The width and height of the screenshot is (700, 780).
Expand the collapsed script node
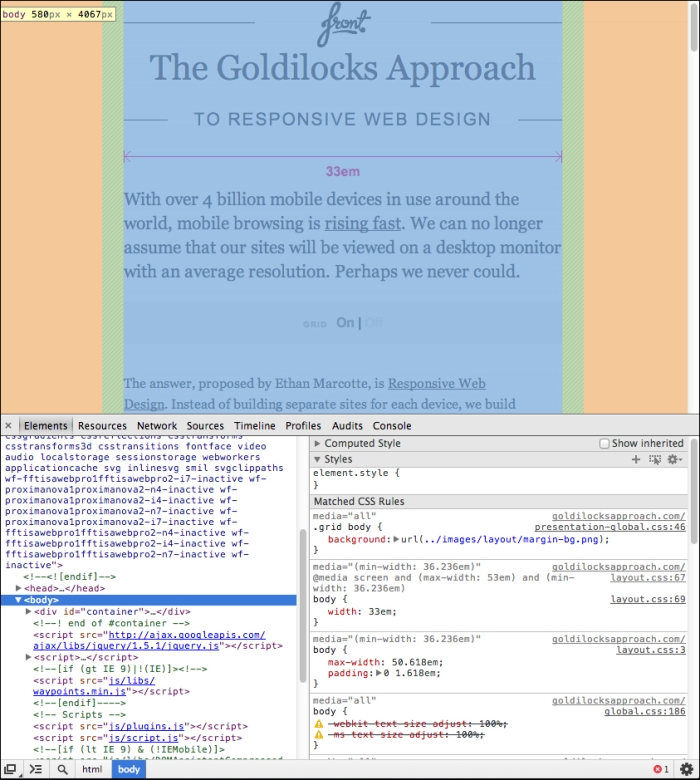pos(28,657)
